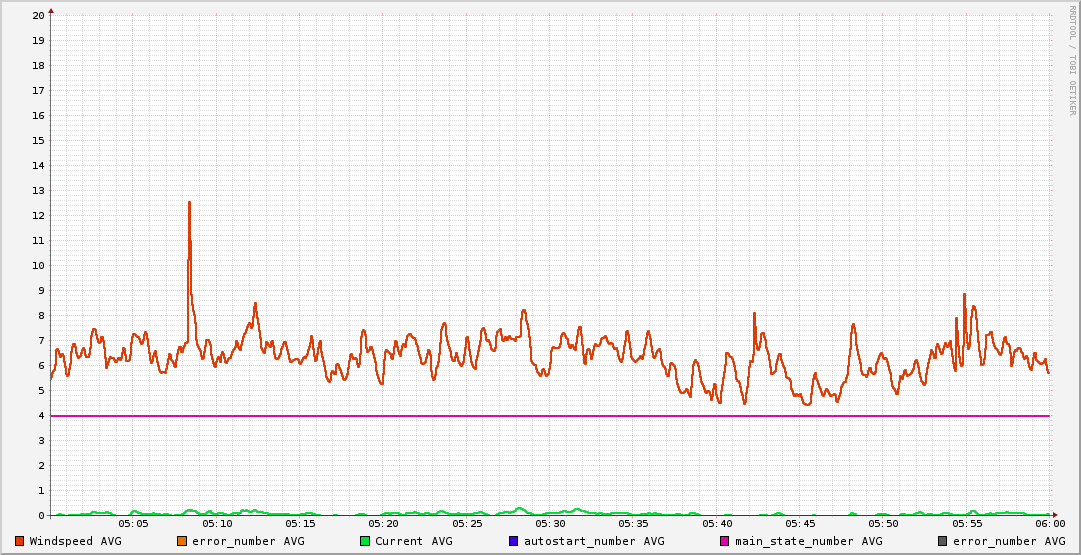
Task: Click the arrow at right end of X axis
Action: [x=1054, y=515]
